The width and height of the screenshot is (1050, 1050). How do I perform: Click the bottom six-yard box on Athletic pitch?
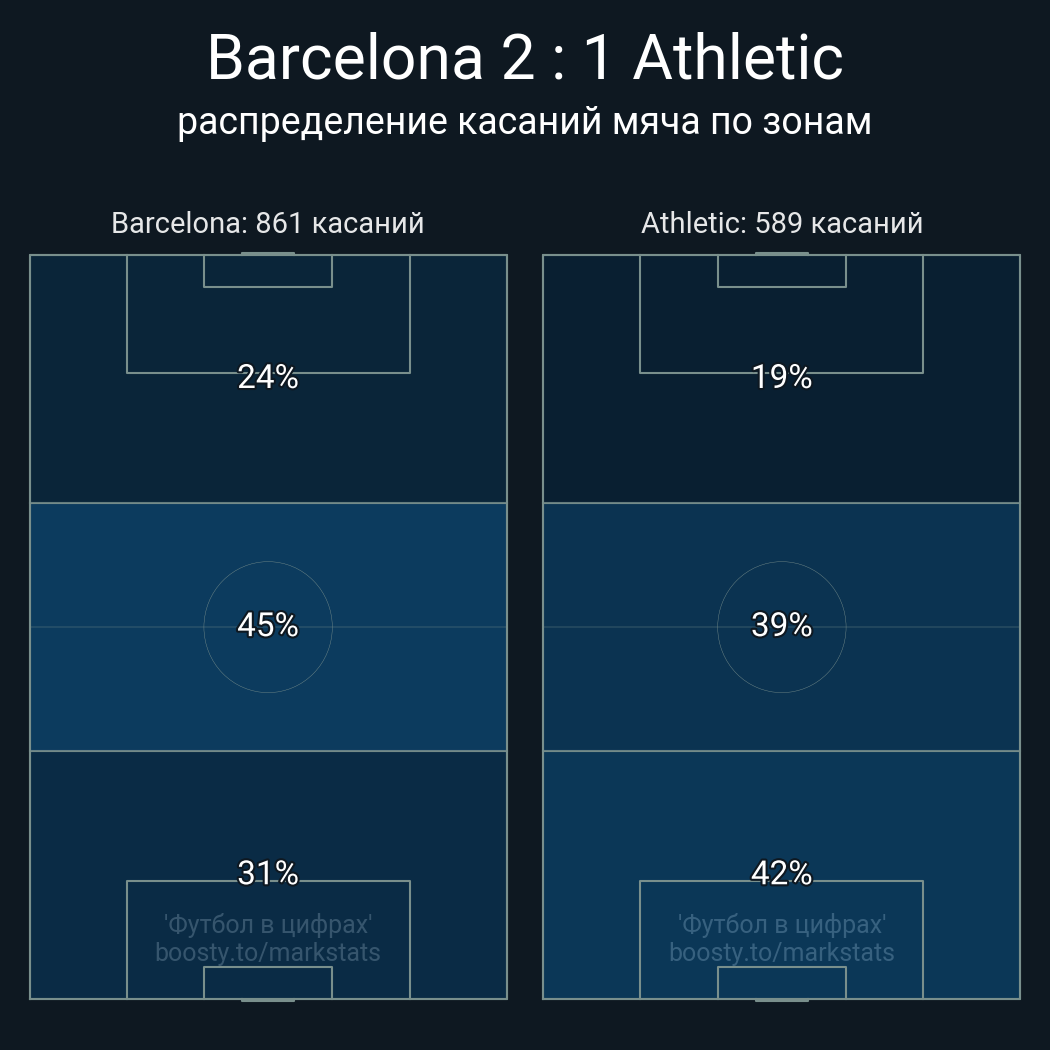(x=782, y=983)
